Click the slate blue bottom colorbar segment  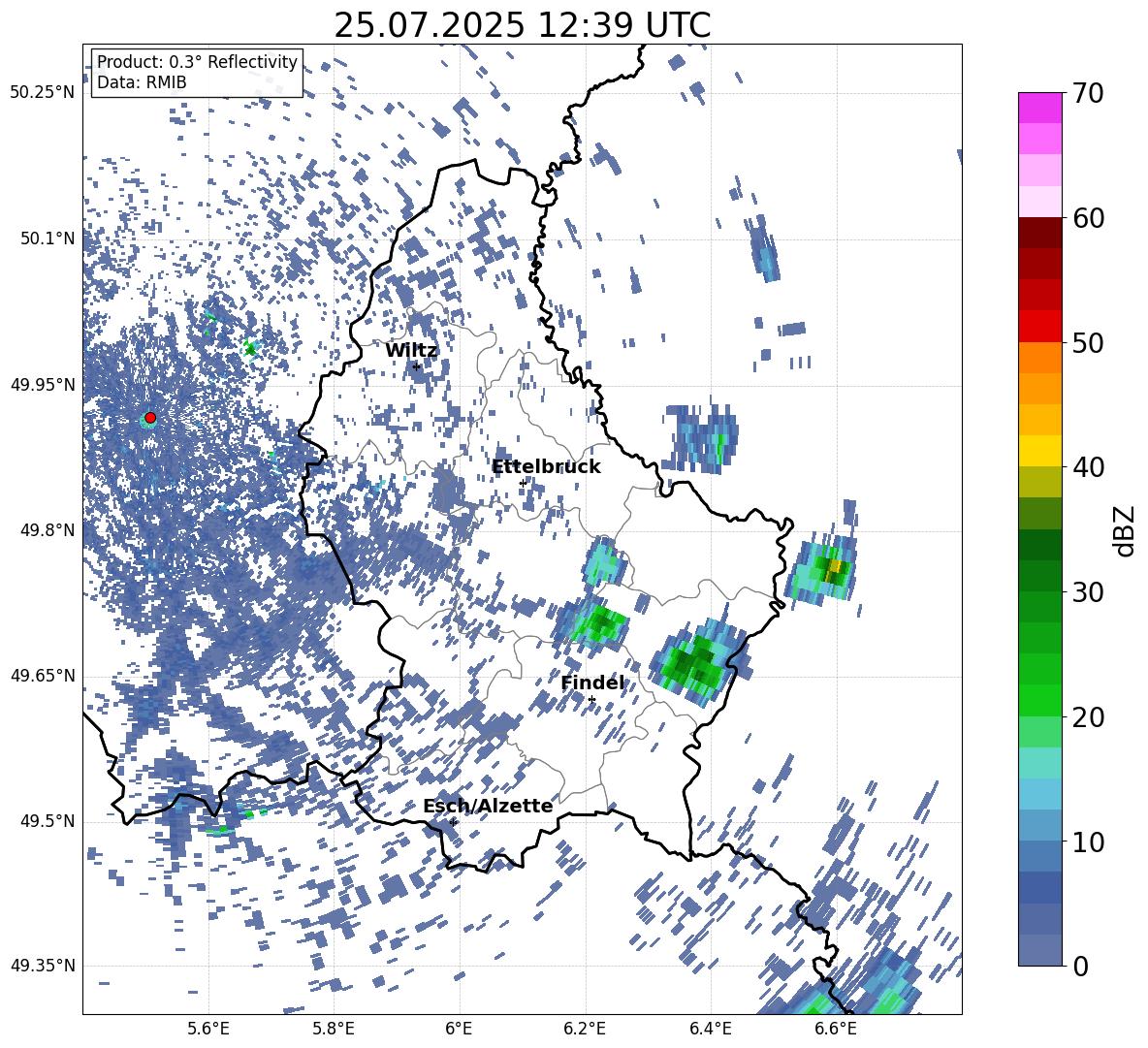pos(1039,950)
